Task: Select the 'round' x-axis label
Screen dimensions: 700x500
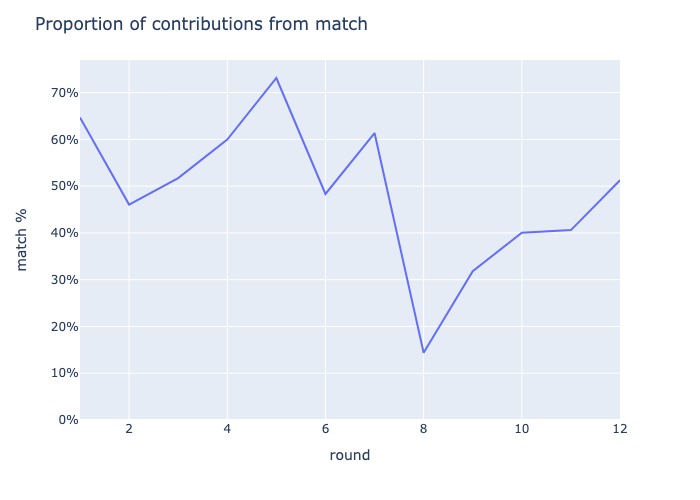Action: point(350,455)
